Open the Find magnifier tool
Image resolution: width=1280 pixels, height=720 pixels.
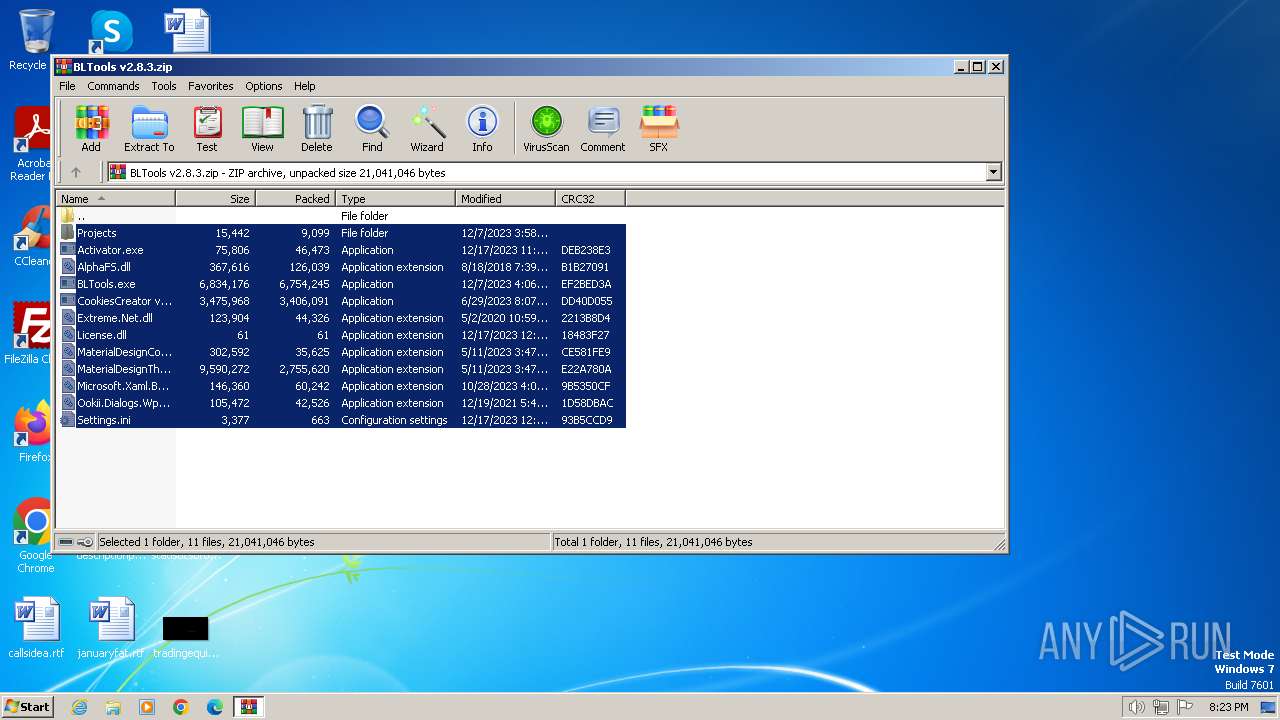tap(372, 129)
